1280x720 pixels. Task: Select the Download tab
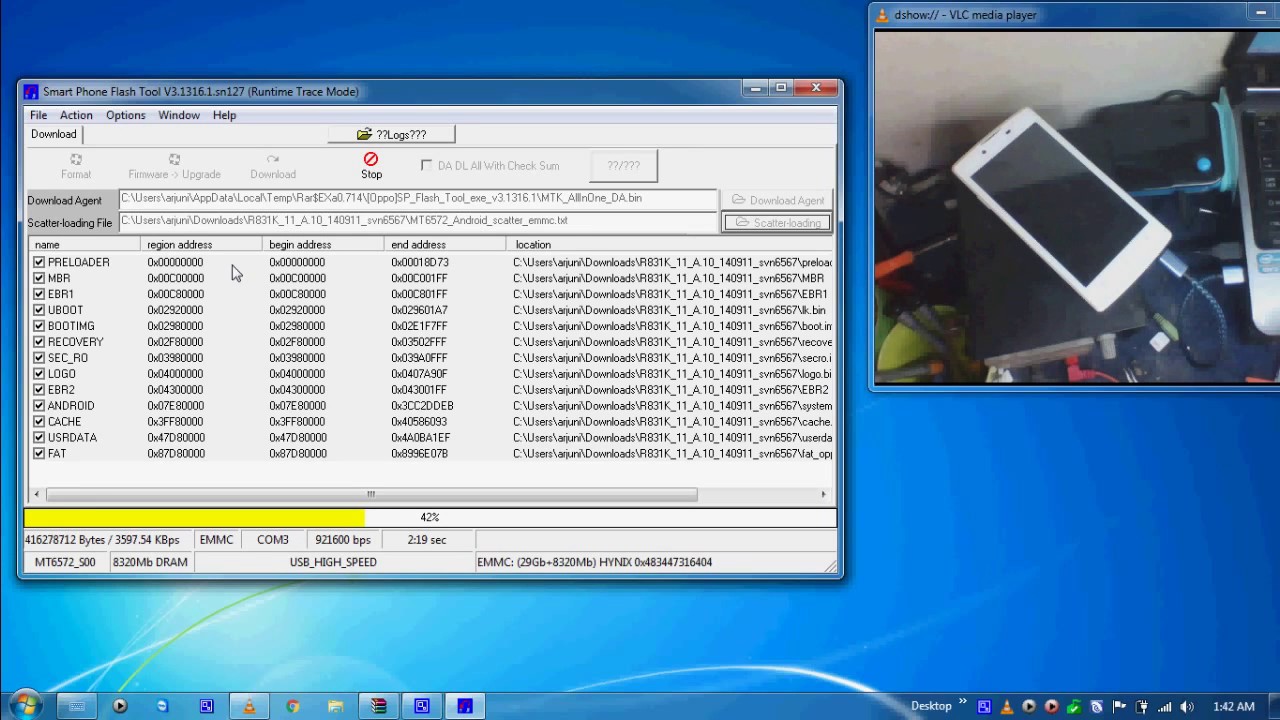[54, 134]
